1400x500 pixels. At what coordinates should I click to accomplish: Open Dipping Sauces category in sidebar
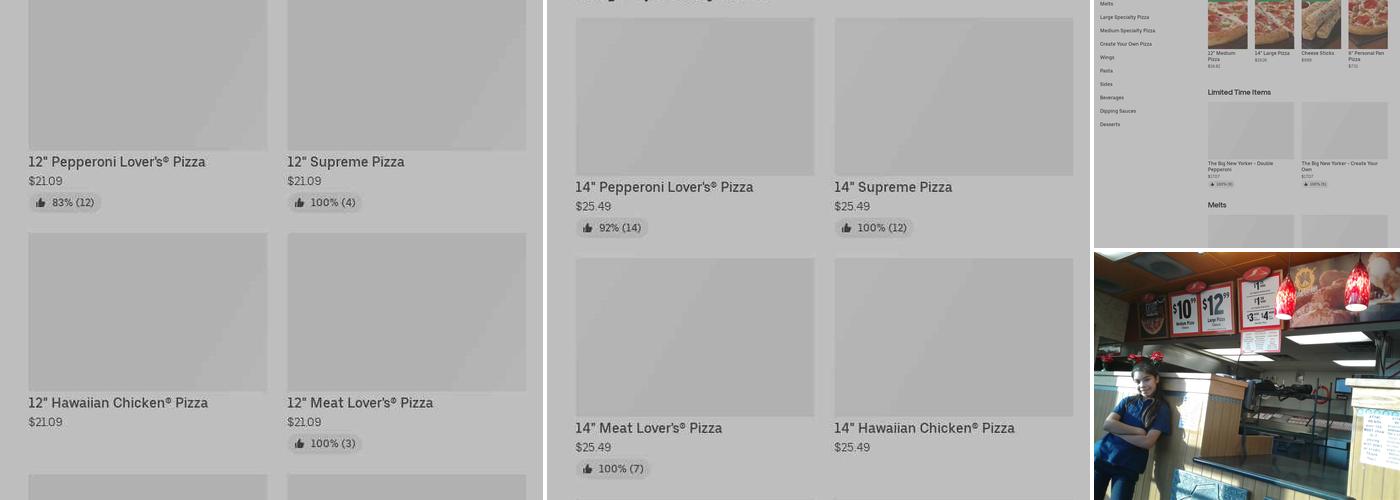pos(1117,111)
